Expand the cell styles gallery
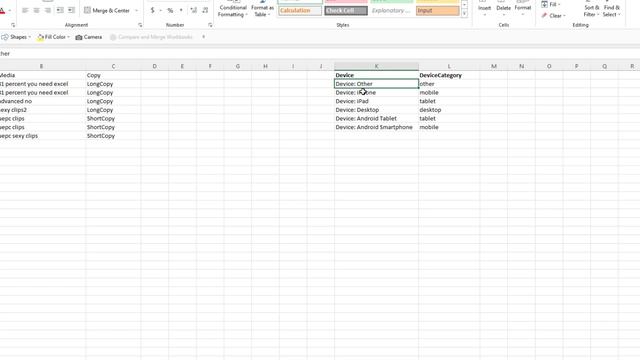 pyautogui.click(x=464, y=14)
